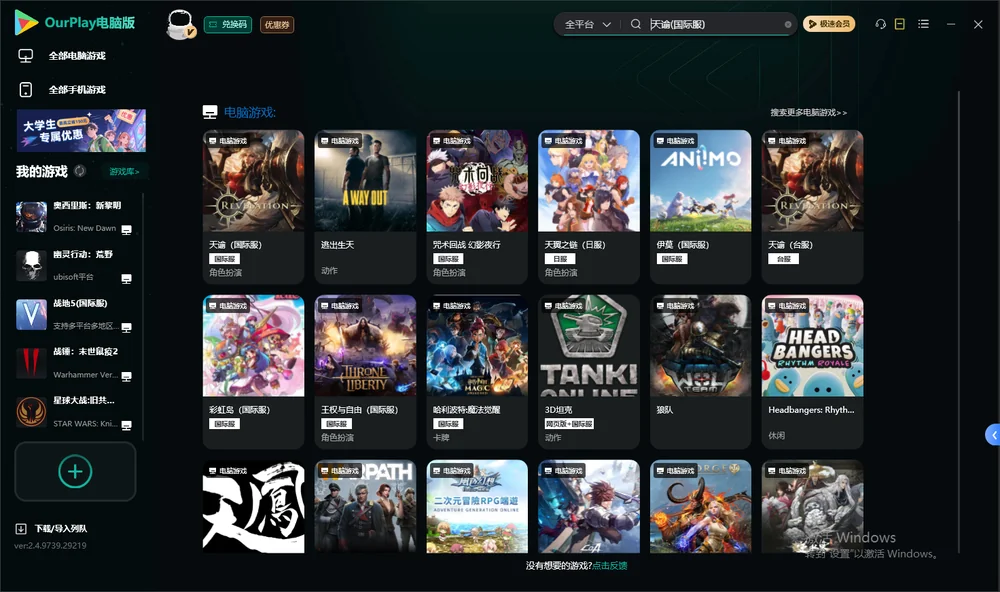Click the PC icon on Osiris: New Dawn row
The image size is (1000, 592).
coord(126,230)
